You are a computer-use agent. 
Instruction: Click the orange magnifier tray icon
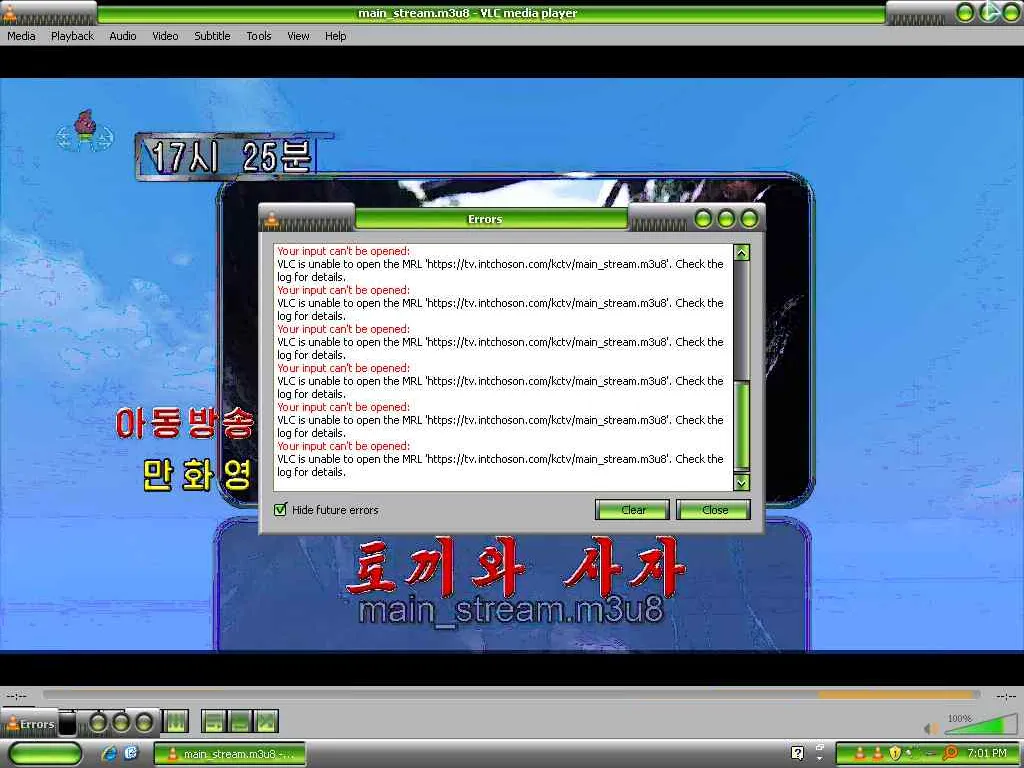950,753
